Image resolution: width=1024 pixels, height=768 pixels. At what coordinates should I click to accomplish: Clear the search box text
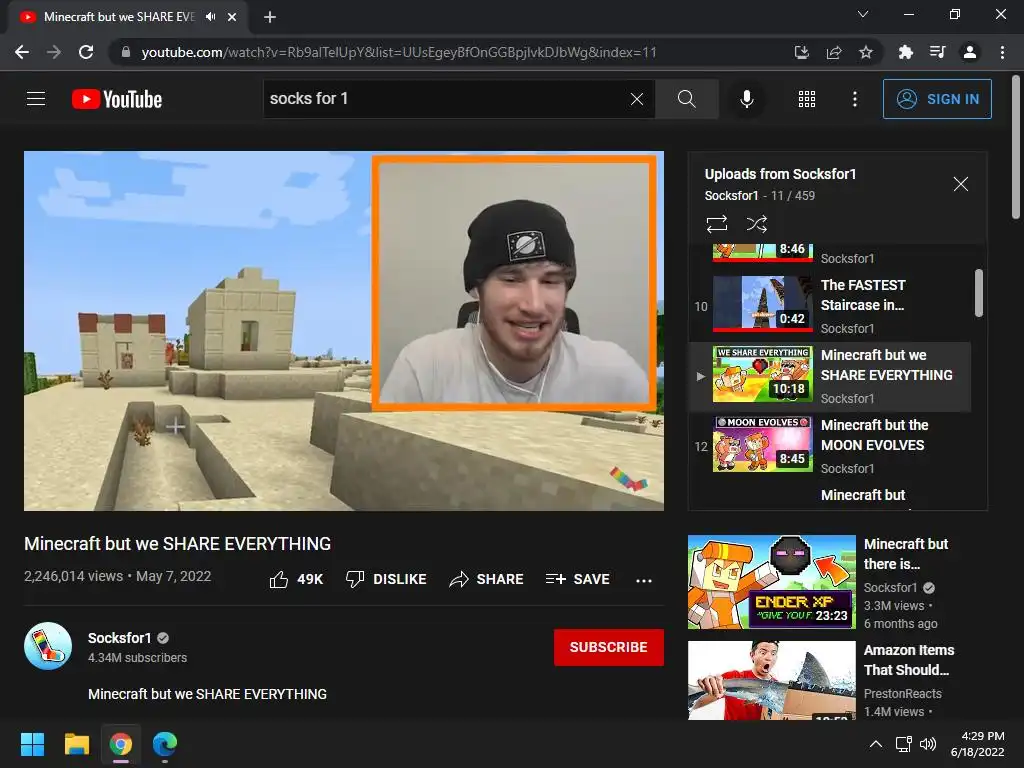pyautogui.click(x=637, y=99)
